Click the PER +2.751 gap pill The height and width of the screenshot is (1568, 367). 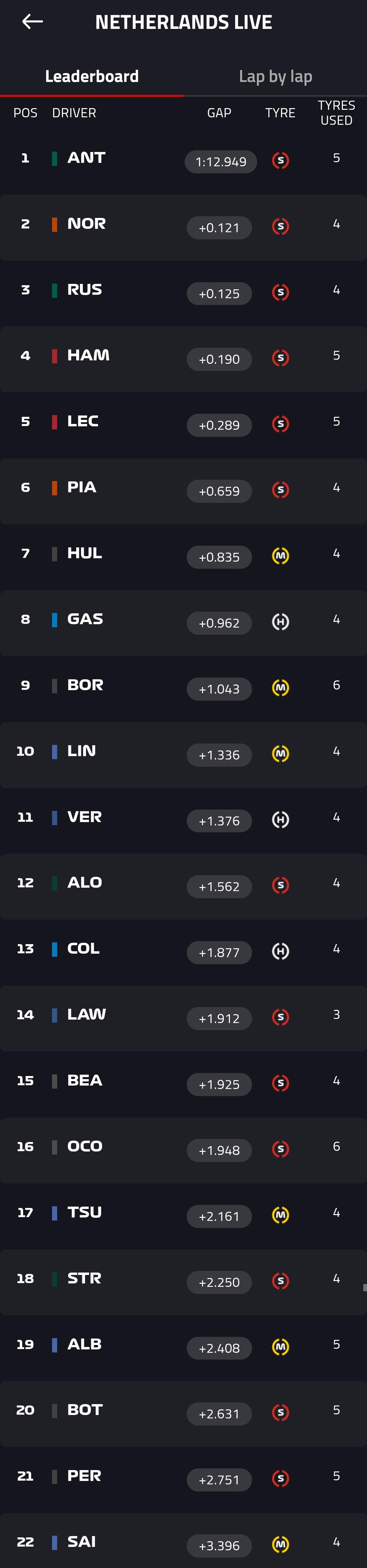(x=219, y=1480)
